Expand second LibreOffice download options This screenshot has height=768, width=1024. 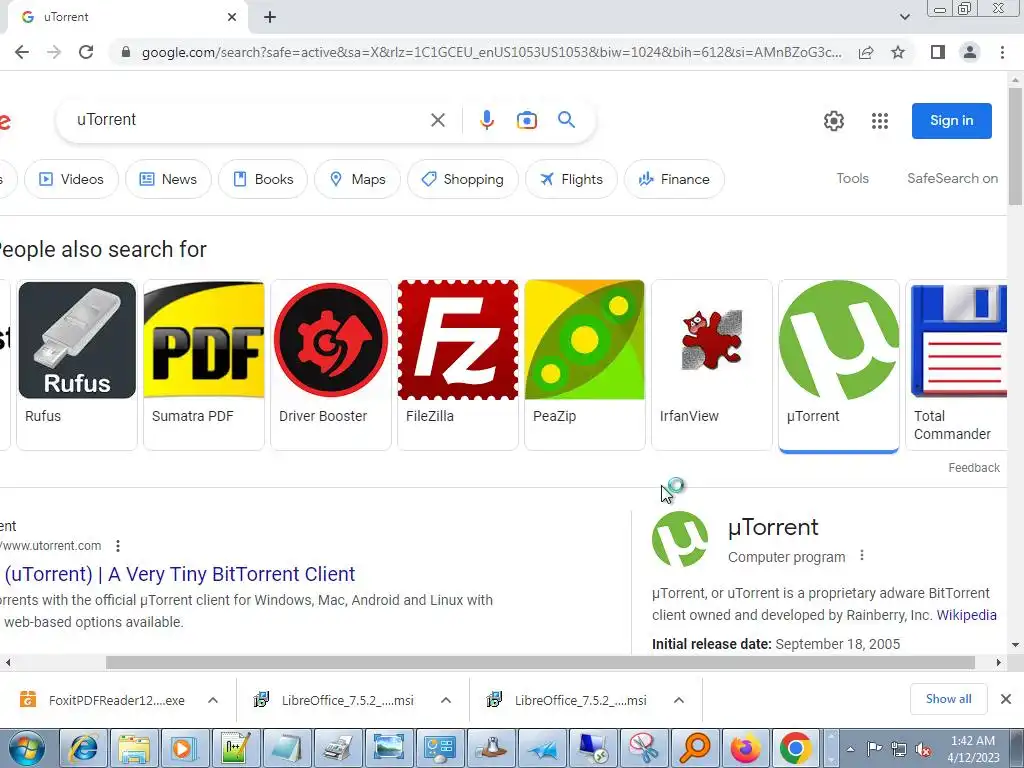coord(679,700)
